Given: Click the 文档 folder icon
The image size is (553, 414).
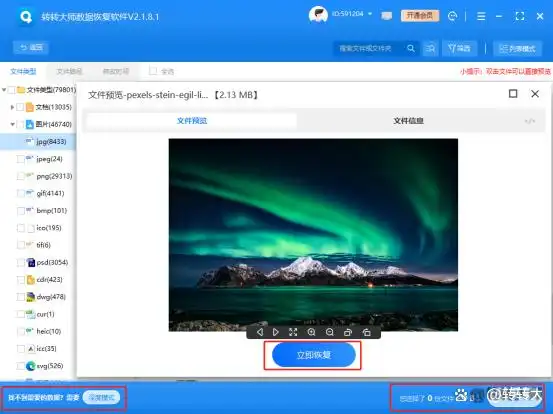Looking at the screenshot, I should 30,107.
